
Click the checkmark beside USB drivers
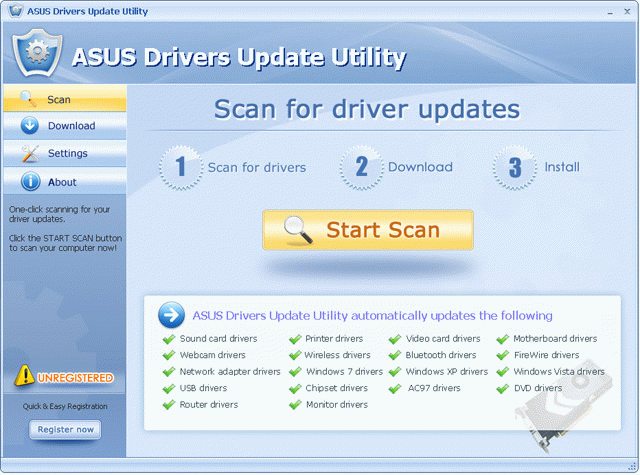click(x=169, y=388)
